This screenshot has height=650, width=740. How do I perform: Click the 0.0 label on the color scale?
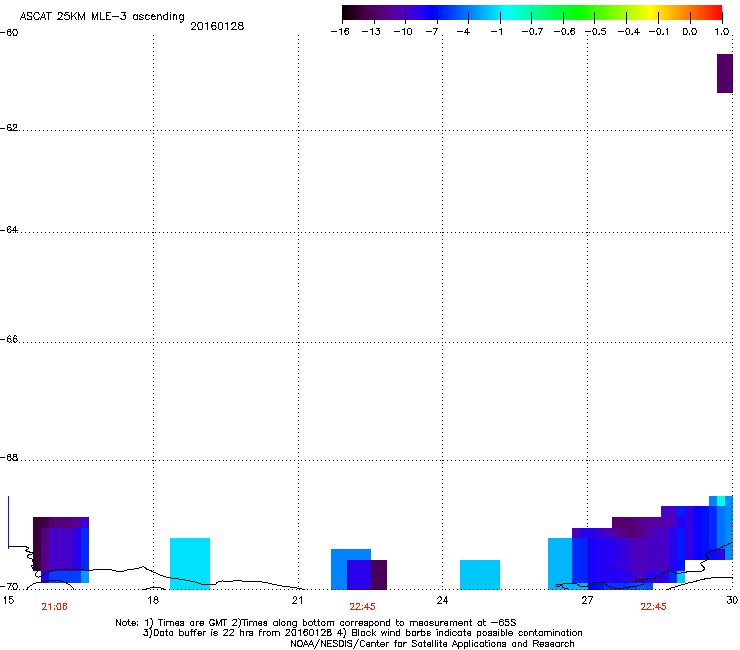(x=690, y=32)
